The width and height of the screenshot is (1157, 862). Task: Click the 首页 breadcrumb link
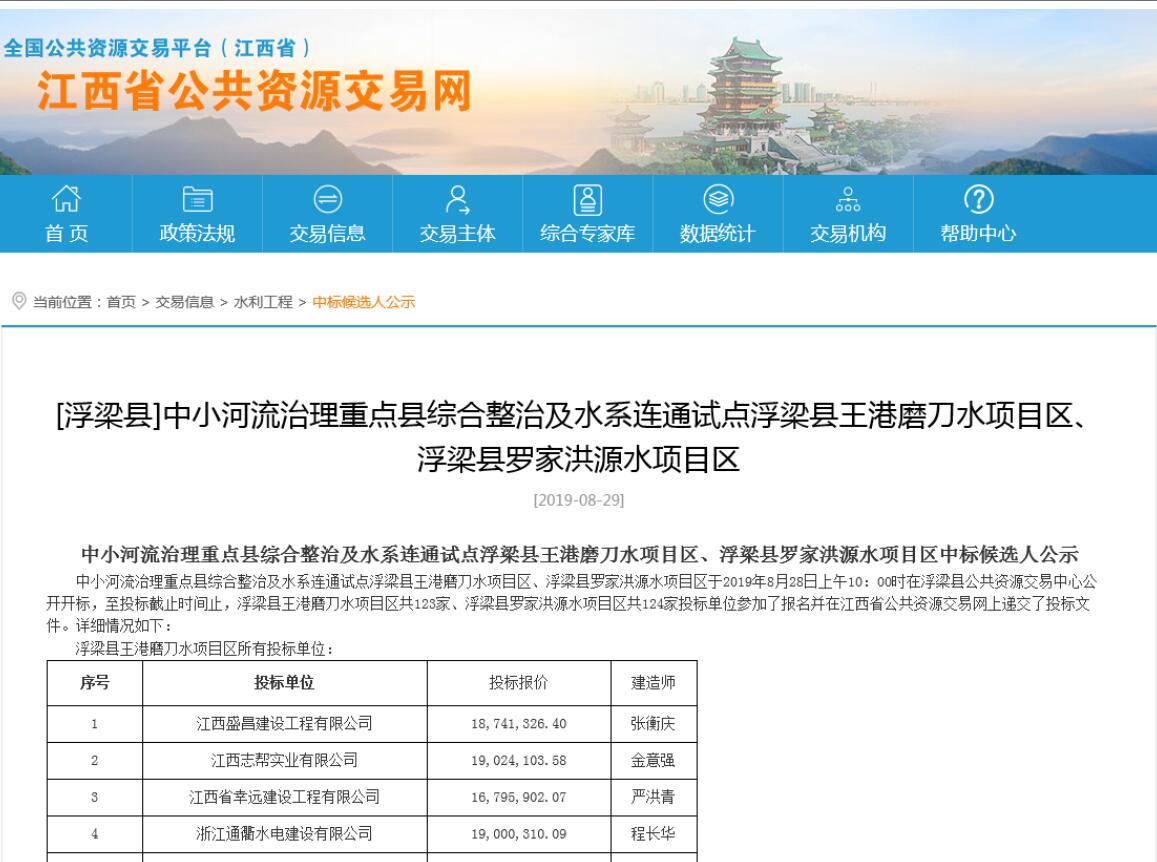[121, 302]
